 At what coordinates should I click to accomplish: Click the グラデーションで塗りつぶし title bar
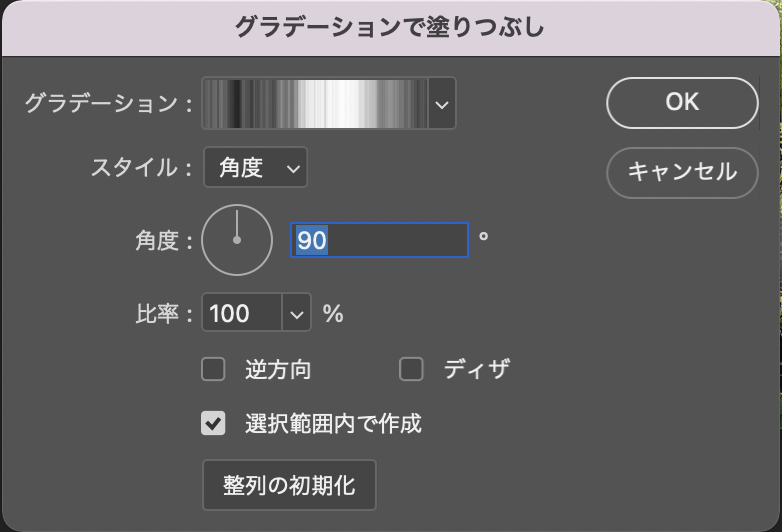(x=390, y=27)
